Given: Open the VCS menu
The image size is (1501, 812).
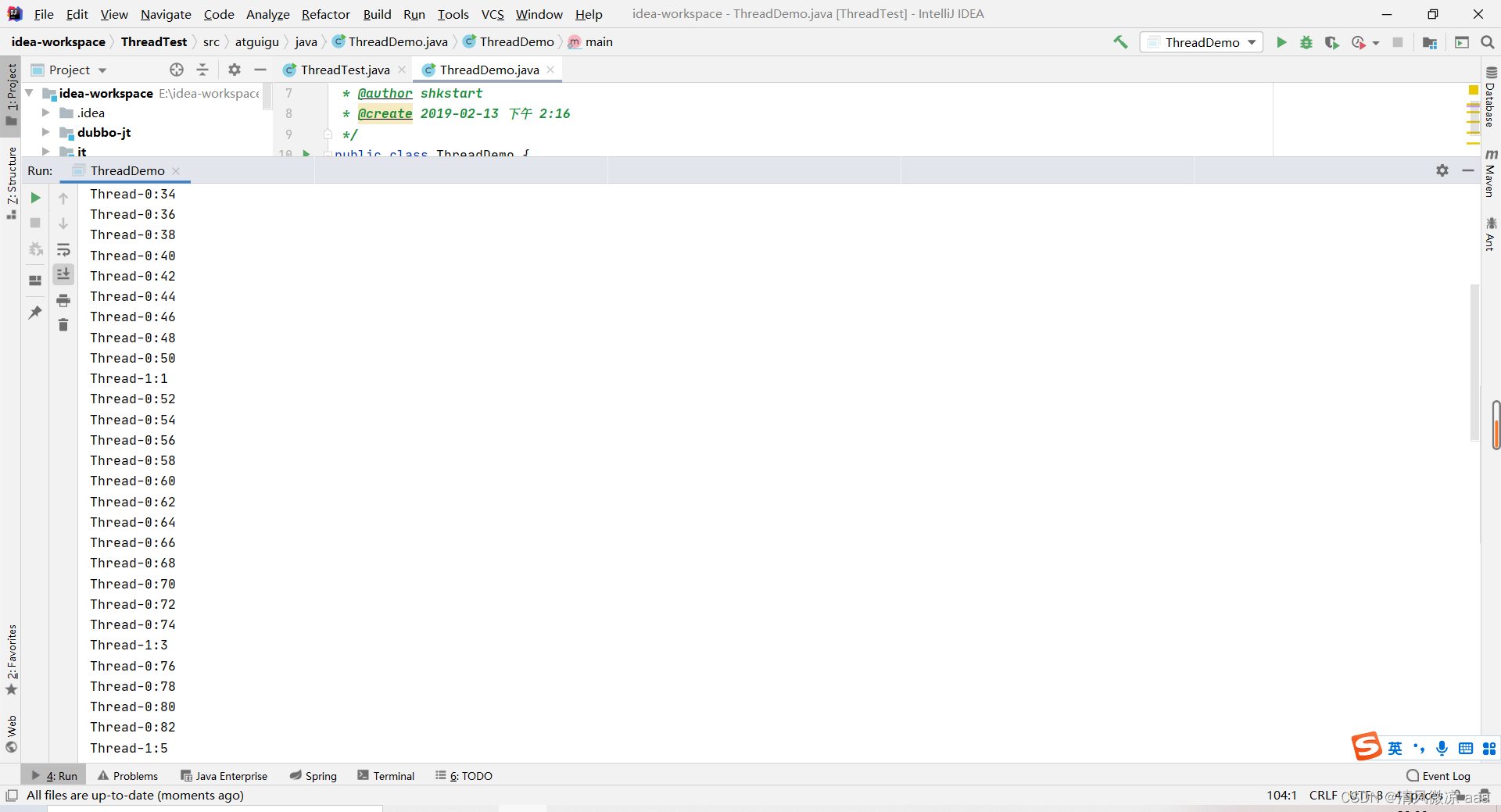Looking at the screenshot, I should [x=493, y=14].
